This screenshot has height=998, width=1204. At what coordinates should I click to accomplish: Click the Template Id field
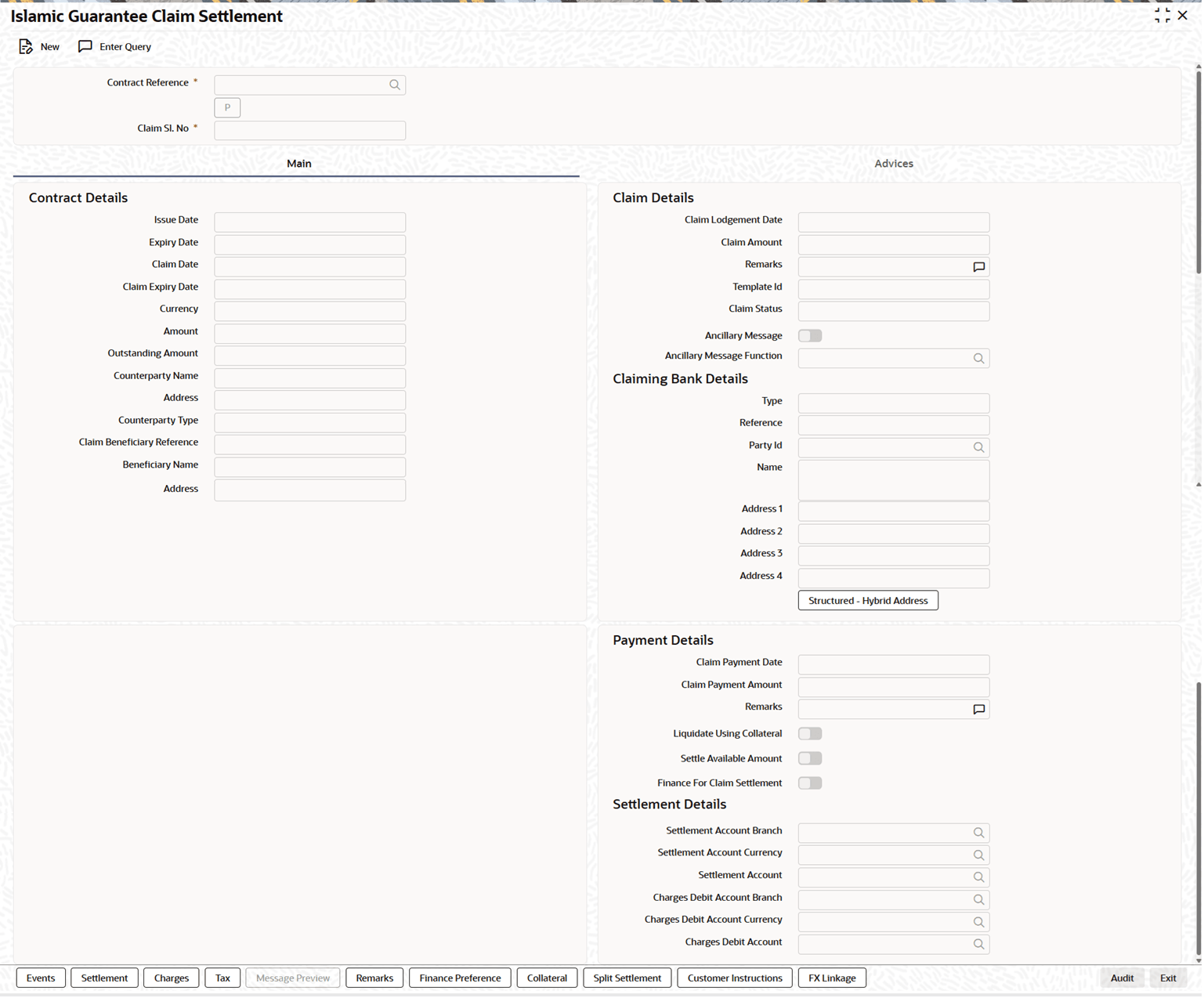click(x=894, y=289)
